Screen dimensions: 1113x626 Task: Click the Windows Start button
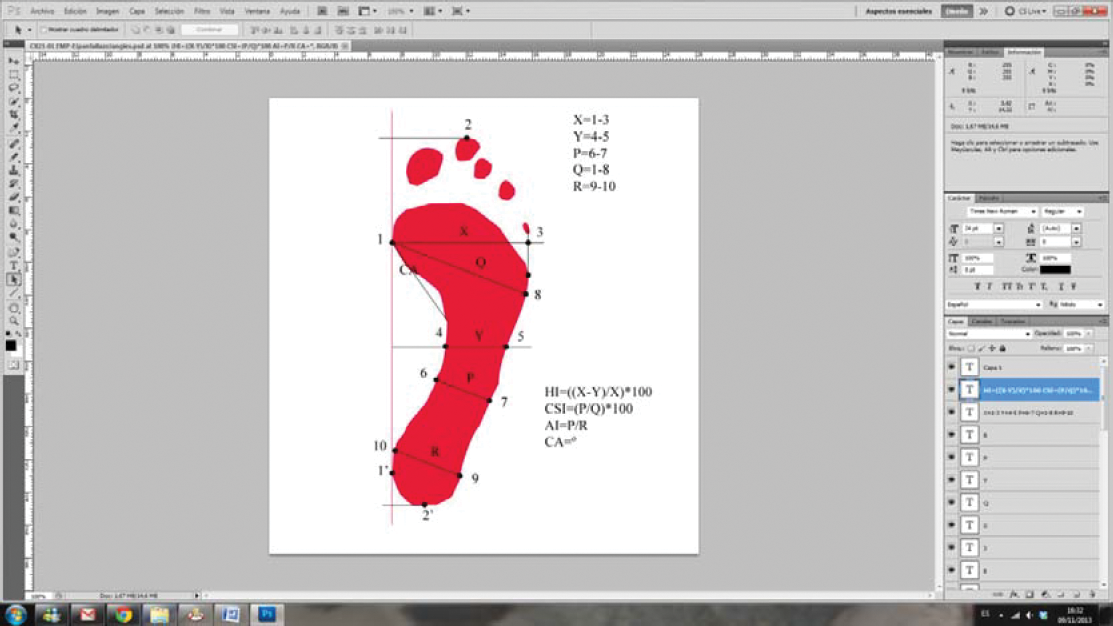click(15, 615)
